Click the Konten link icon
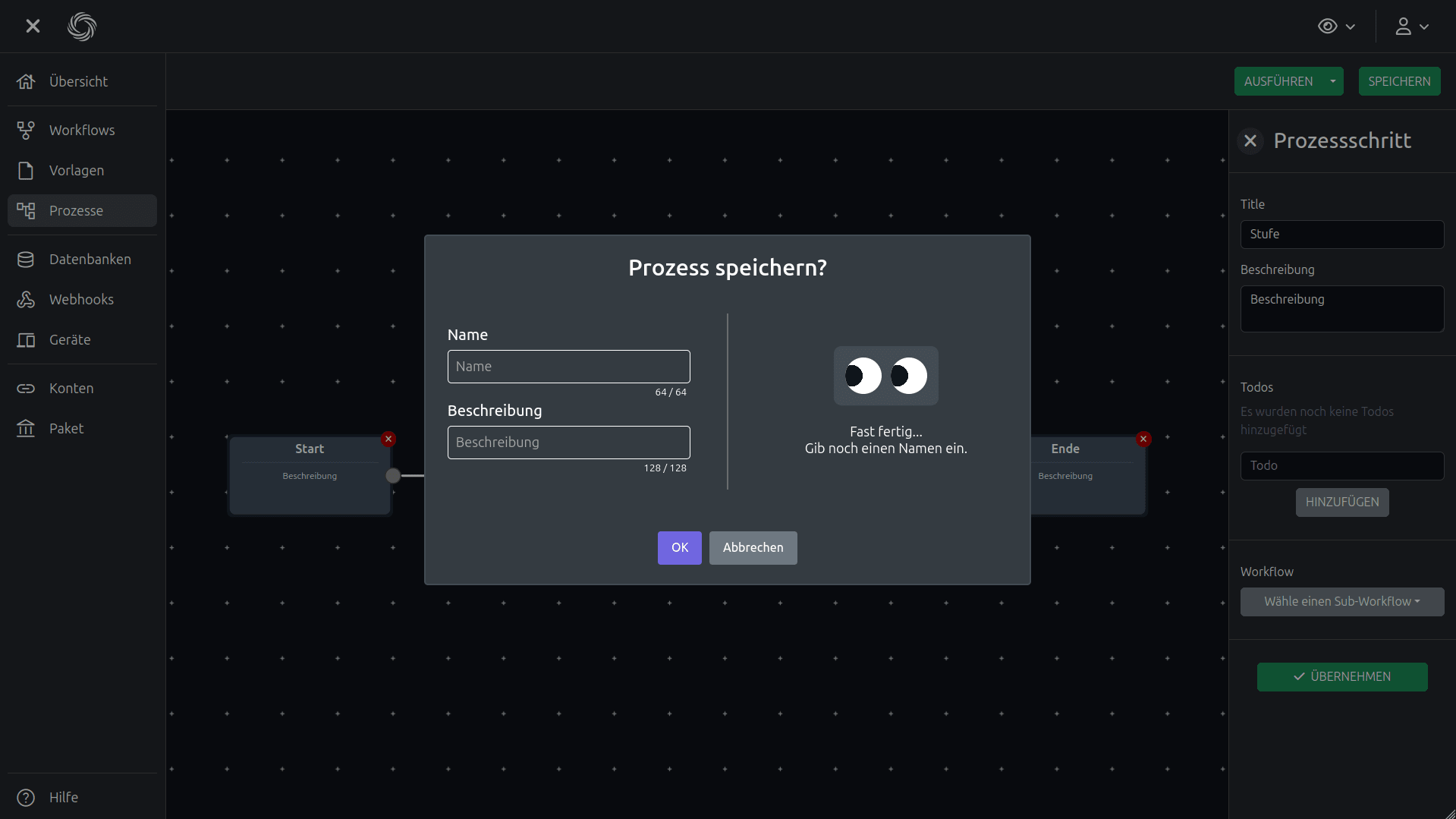1456x819 pixels. [26, 388]
